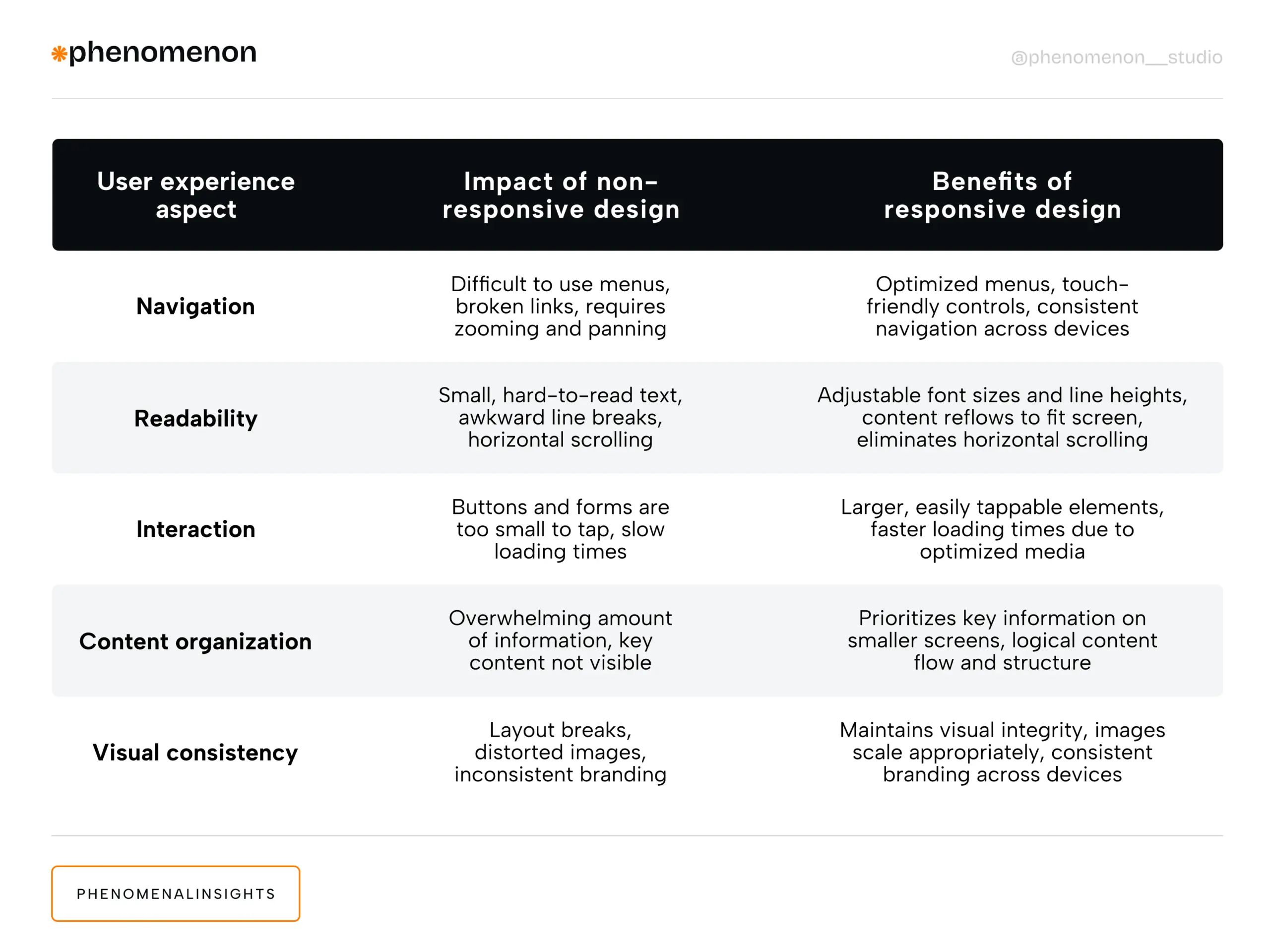
Task: Select the "User experience aspect" column header
Action: [x=196, y=195]
